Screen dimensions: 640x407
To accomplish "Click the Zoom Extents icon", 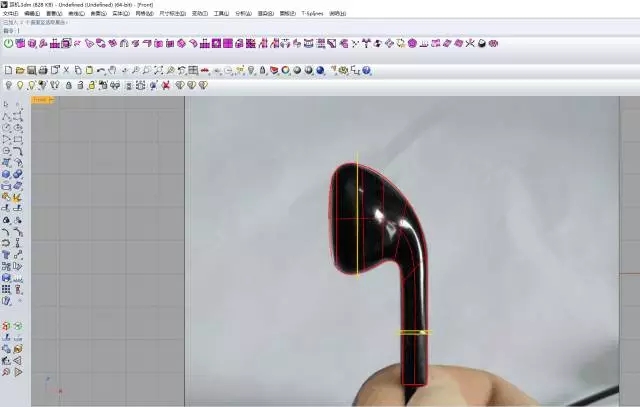I will pyautogui.click(x=158, y=71).
